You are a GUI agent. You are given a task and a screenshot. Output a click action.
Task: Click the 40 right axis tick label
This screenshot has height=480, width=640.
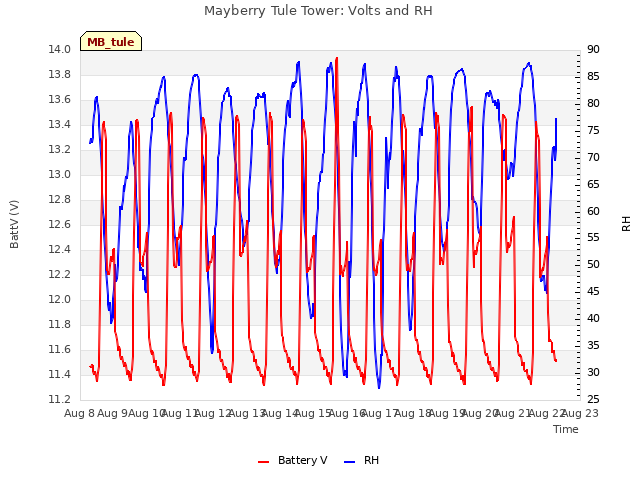[x=593, y=319]
